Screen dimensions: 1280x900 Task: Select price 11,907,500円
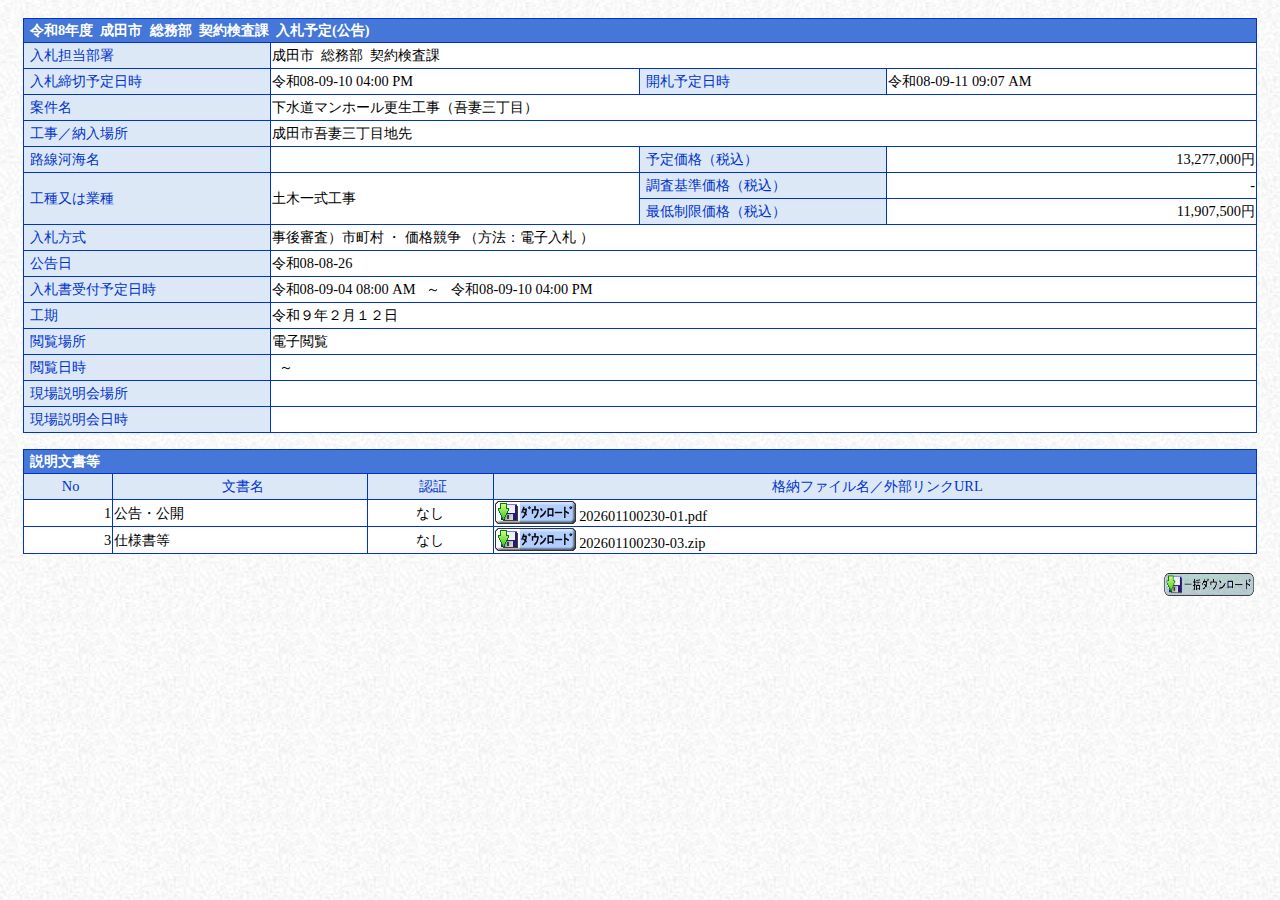[1215, 212]
